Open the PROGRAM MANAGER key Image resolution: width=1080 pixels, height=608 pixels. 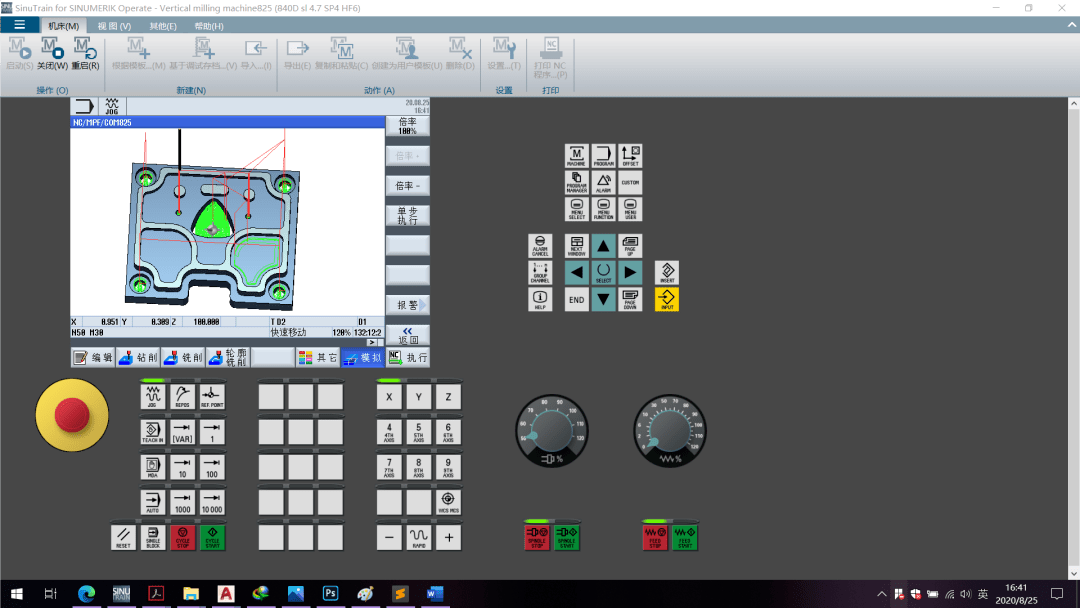[577, 183]
